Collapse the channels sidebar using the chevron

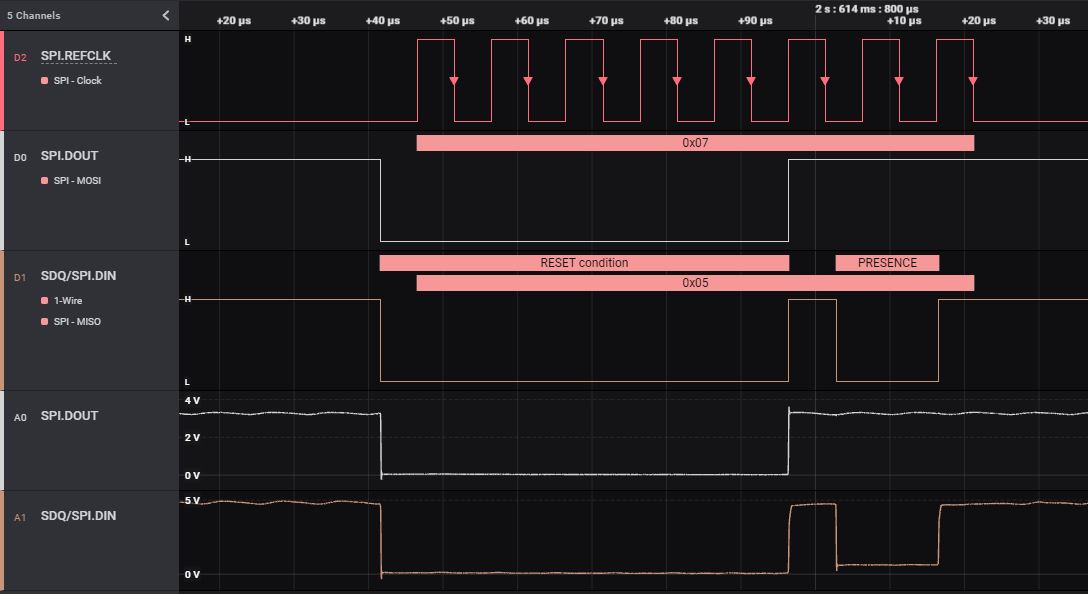[166, 15]
